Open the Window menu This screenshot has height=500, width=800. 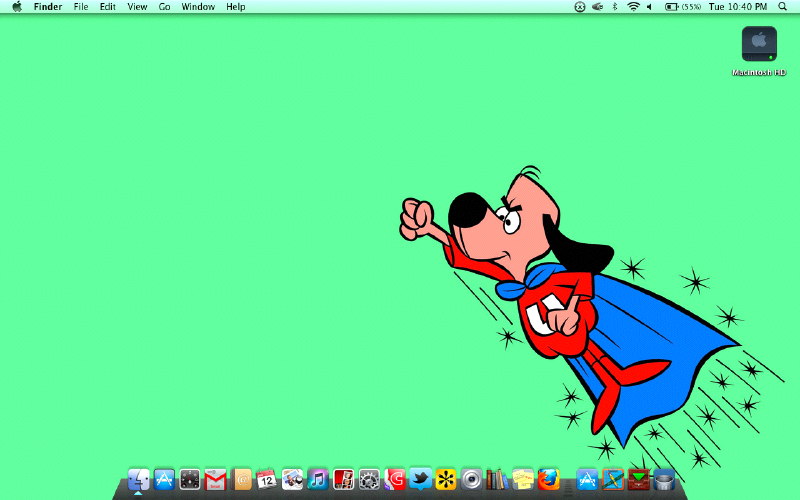click(198, 7)
